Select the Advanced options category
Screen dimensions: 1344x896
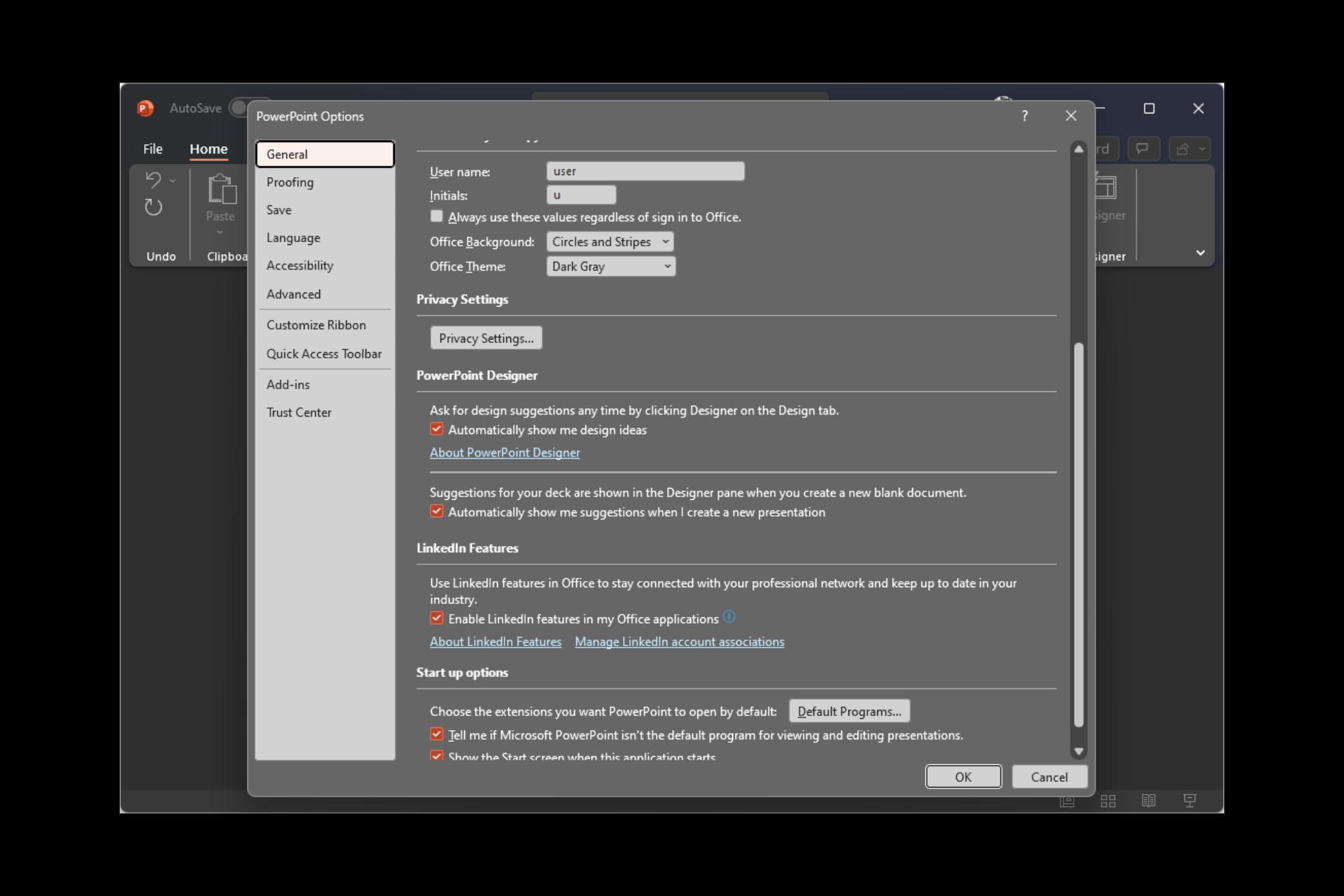pos(325,294)
